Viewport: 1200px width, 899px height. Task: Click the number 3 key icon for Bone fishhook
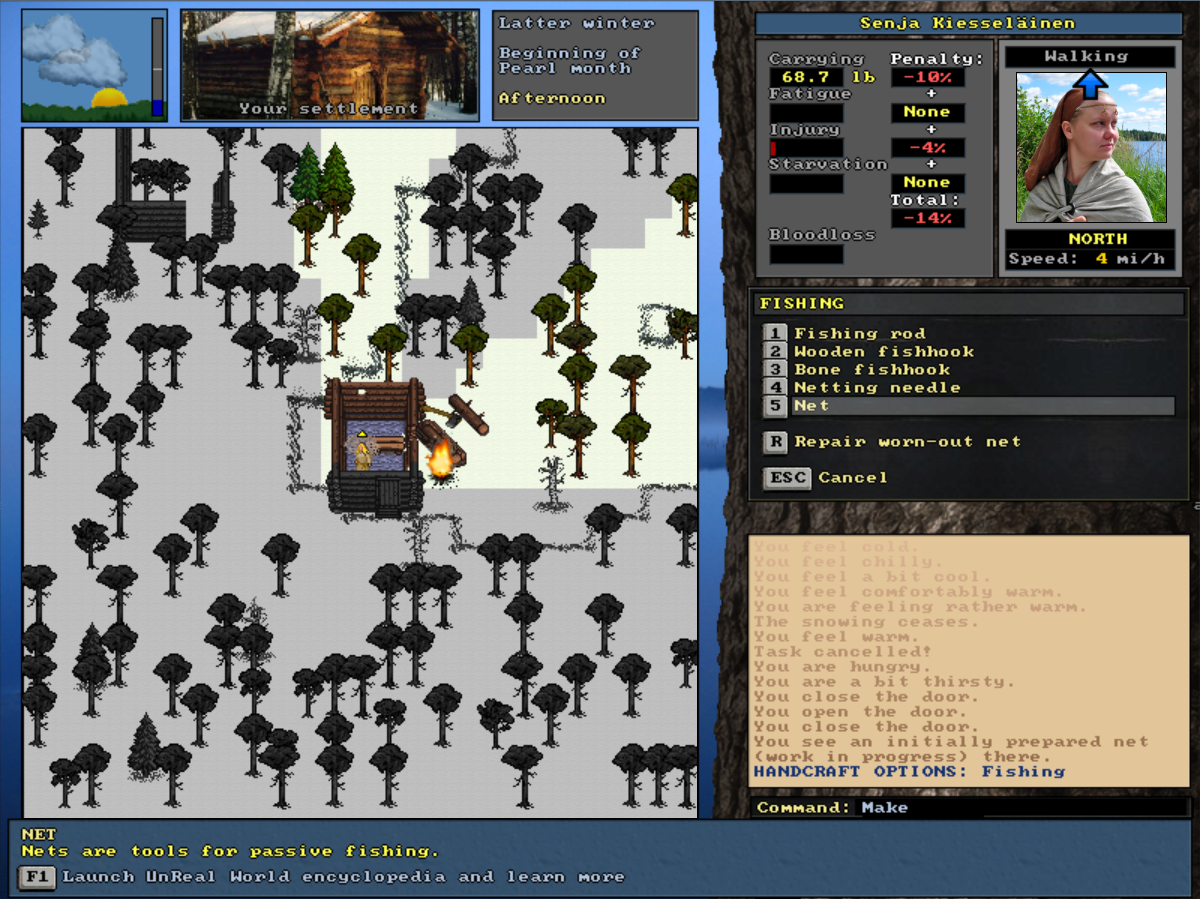point(775,369)
